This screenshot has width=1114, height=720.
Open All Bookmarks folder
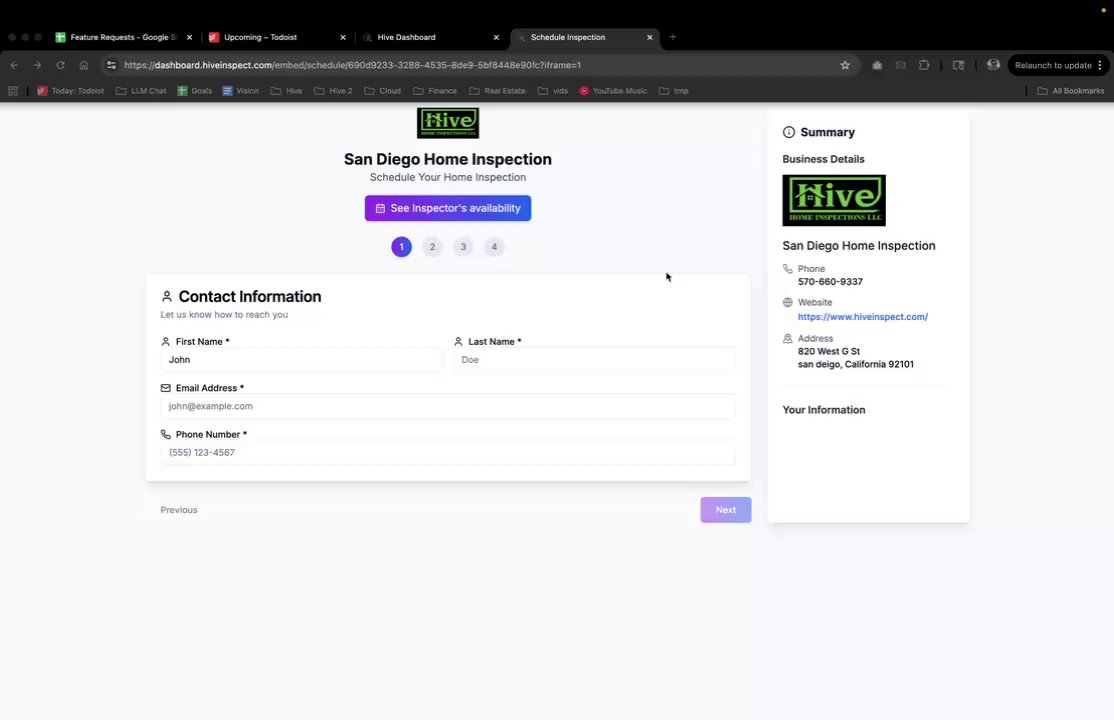1071,91
